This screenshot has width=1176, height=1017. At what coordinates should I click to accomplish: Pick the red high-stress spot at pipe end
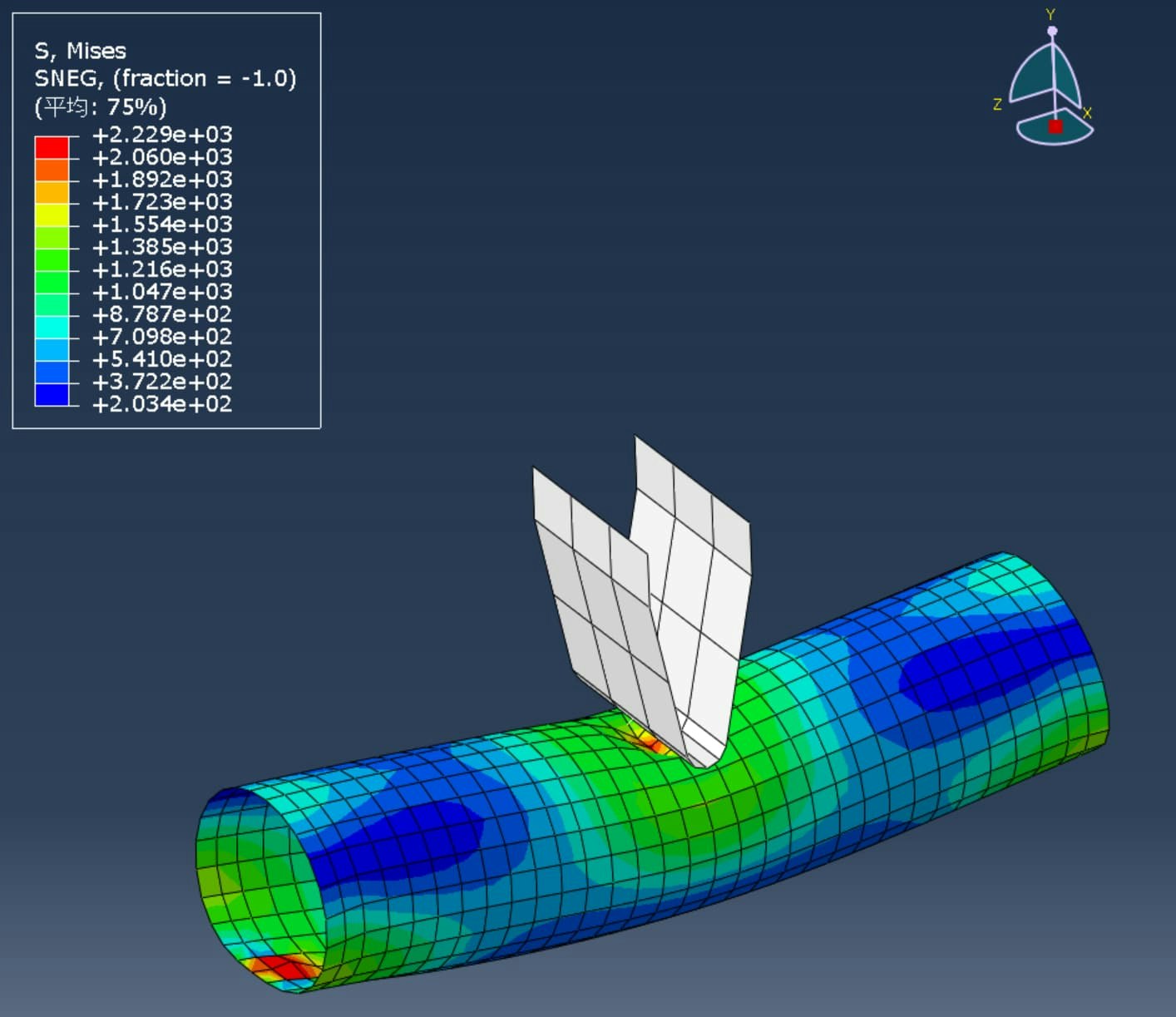click(283, 968)
